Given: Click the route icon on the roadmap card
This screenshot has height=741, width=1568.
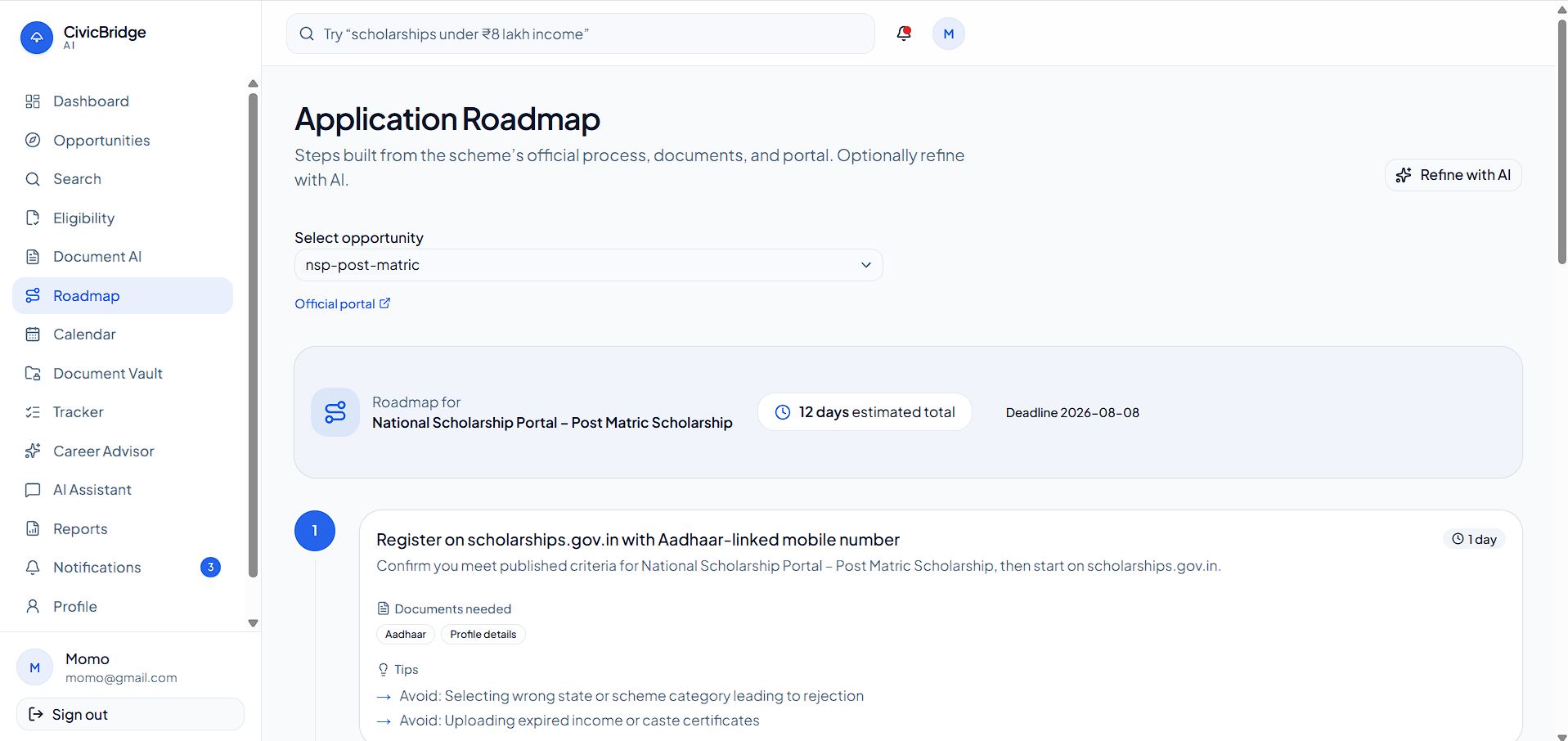Looking at the screenshot, I should click(x=335, y=412).
